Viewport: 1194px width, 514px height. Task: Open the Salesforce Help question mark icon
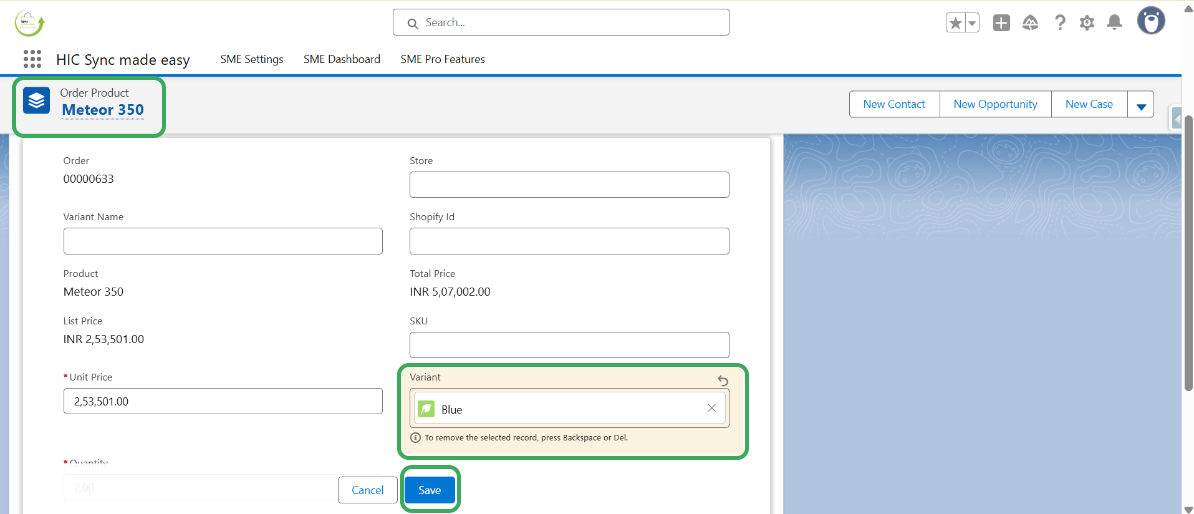point(1059,23)
